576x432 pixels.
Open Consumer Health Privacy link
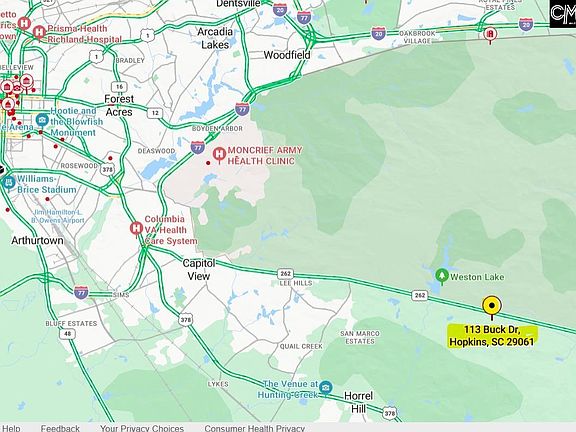click(255, 428)
